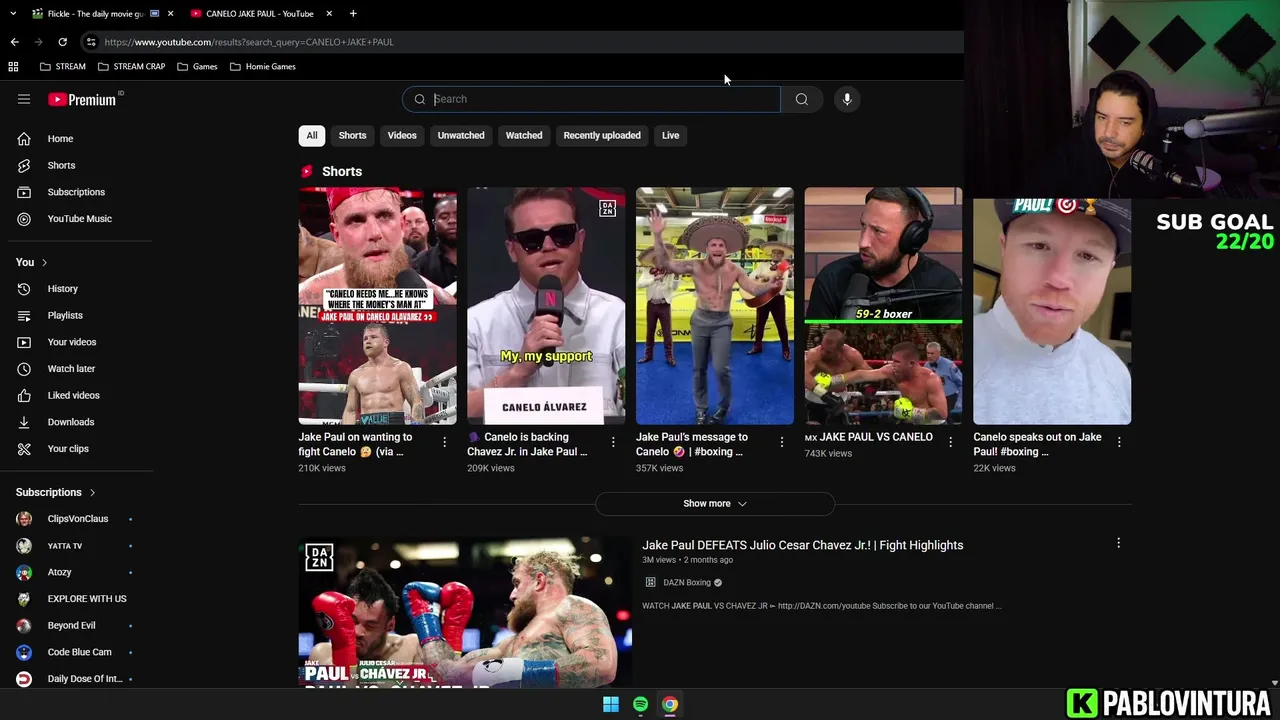Open new browser tab with plus
Viewport: 1280px width, 720px height.
pyautogui.click(x=353, y=13)
